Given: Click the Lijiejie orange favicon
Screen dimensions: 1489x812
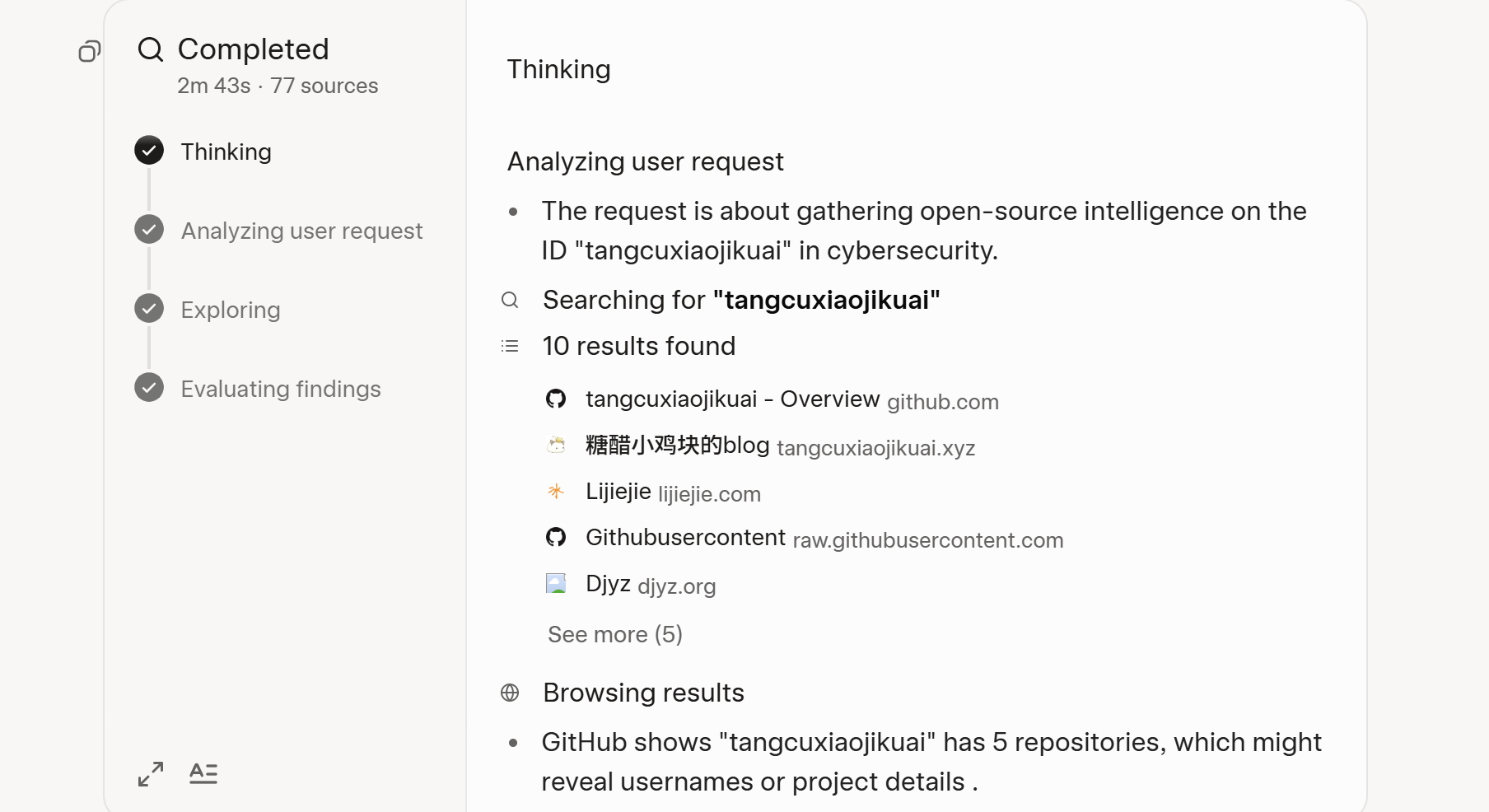Looking at the screenshot, I should 556,492.
